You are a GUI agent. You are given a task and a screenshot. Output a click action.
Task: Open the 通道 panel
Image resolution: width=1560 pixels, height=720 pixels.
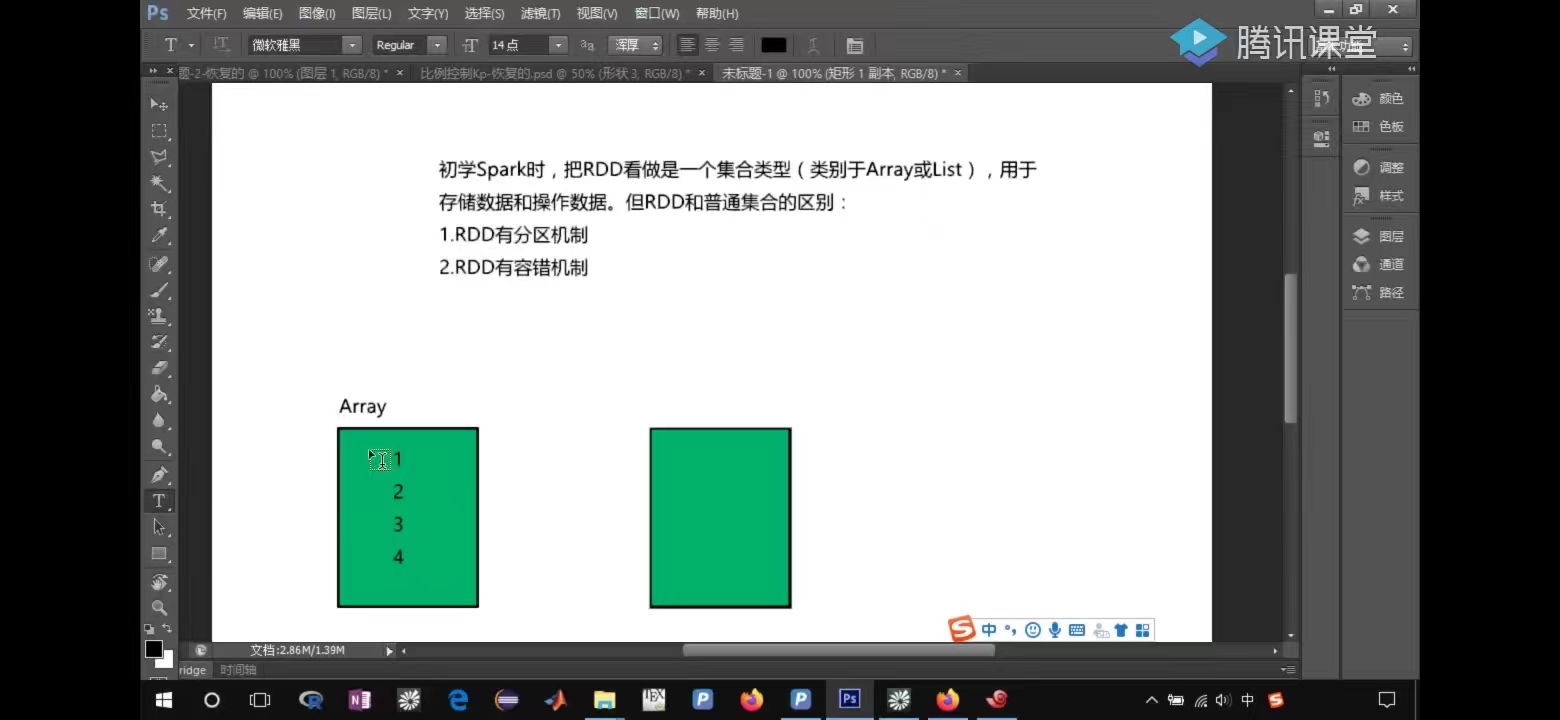click(x=1379, y=265)
